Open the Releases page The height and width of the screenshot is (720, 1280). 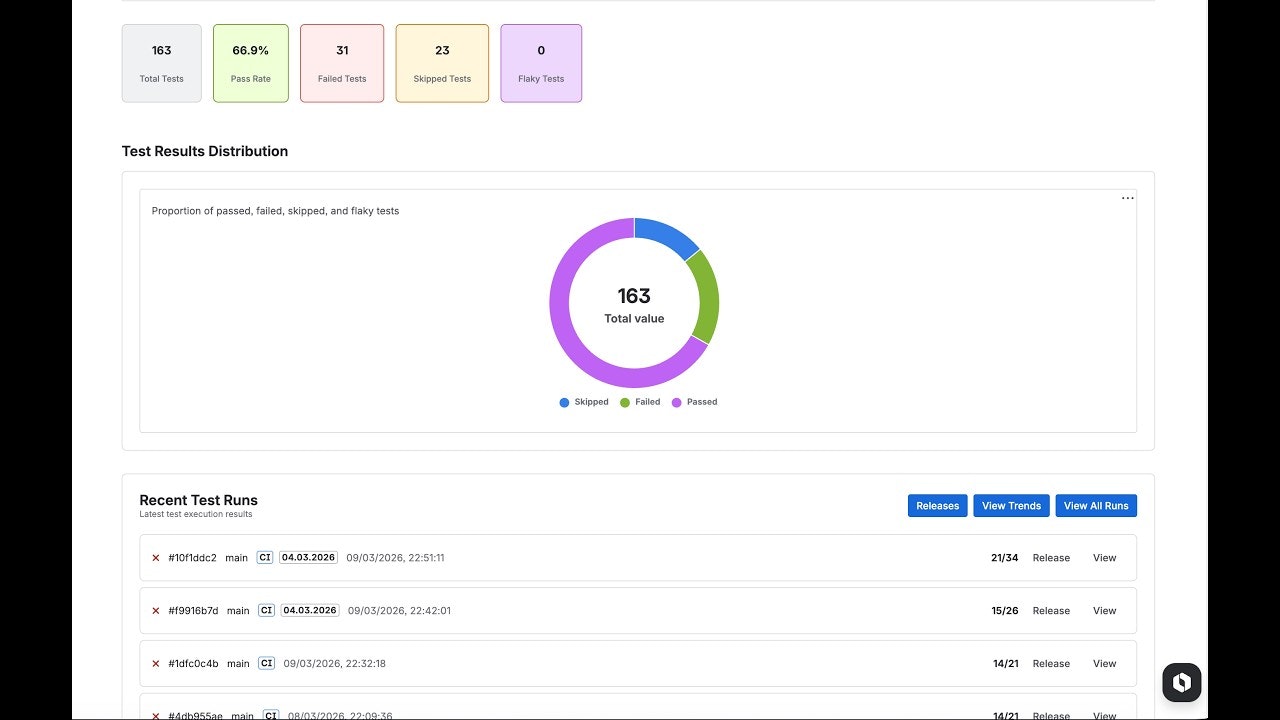pos(938,506)
